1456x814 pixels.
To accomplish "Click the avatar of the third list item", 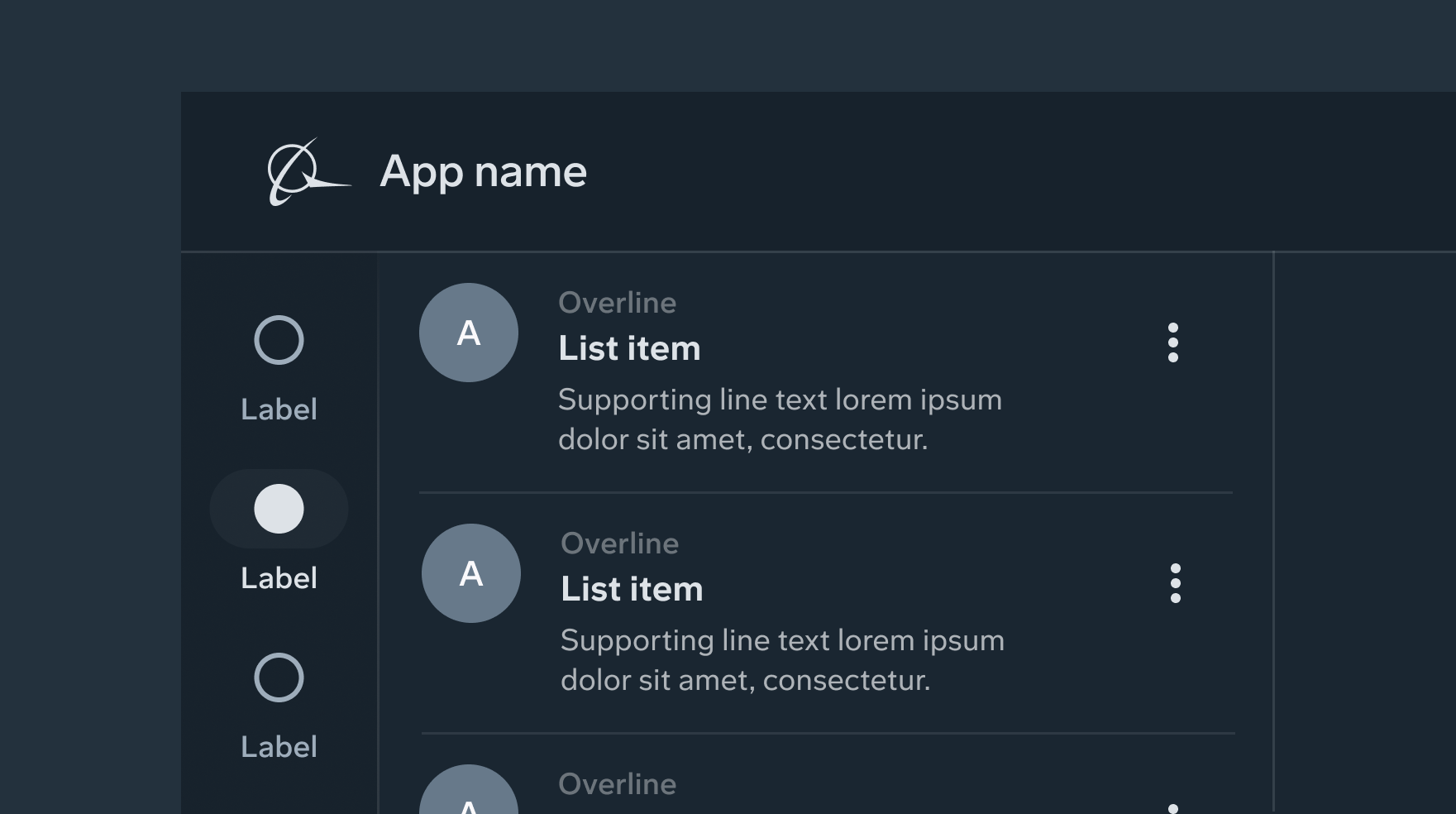I will (470, 798).
